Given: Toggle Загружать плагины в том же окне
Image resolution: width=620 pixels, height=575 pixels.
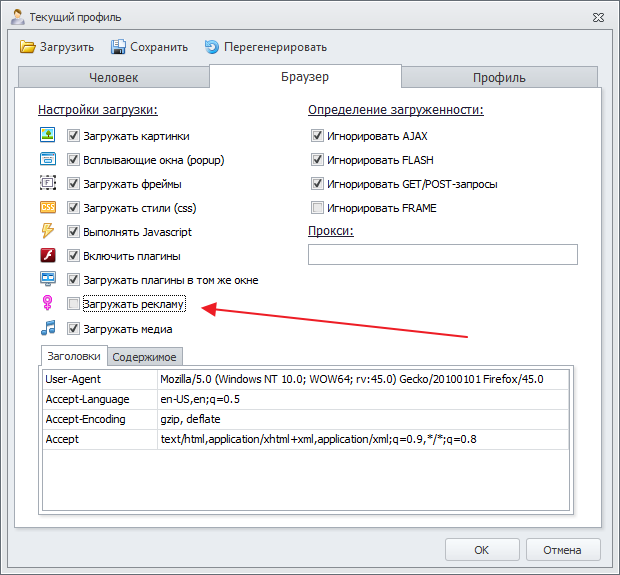Looking at the screenshot, I should [73, 280].
